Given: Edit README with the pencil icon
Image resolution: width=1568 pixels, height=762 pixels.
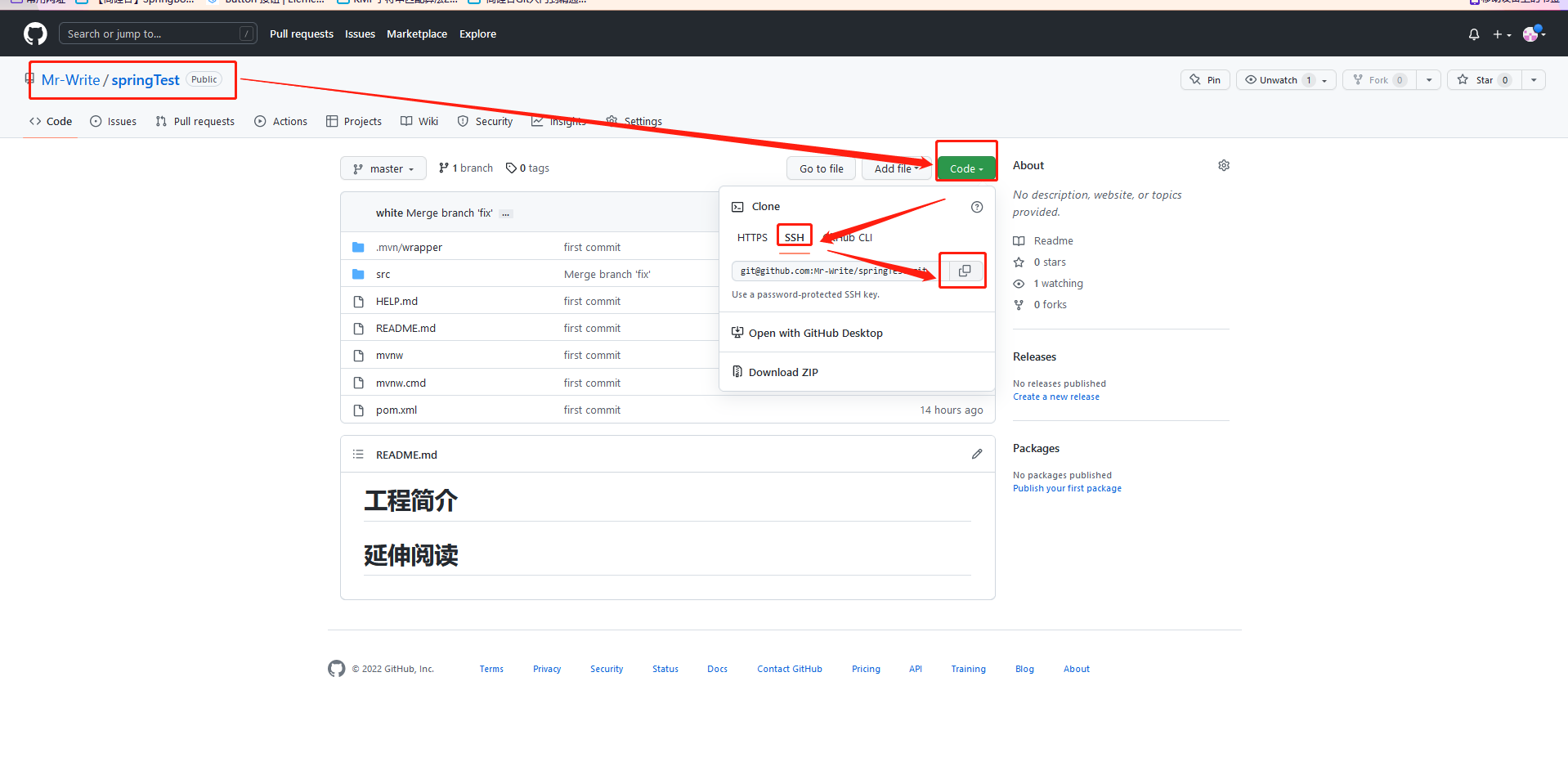Looking at the screenshot, I should (977, 455).
